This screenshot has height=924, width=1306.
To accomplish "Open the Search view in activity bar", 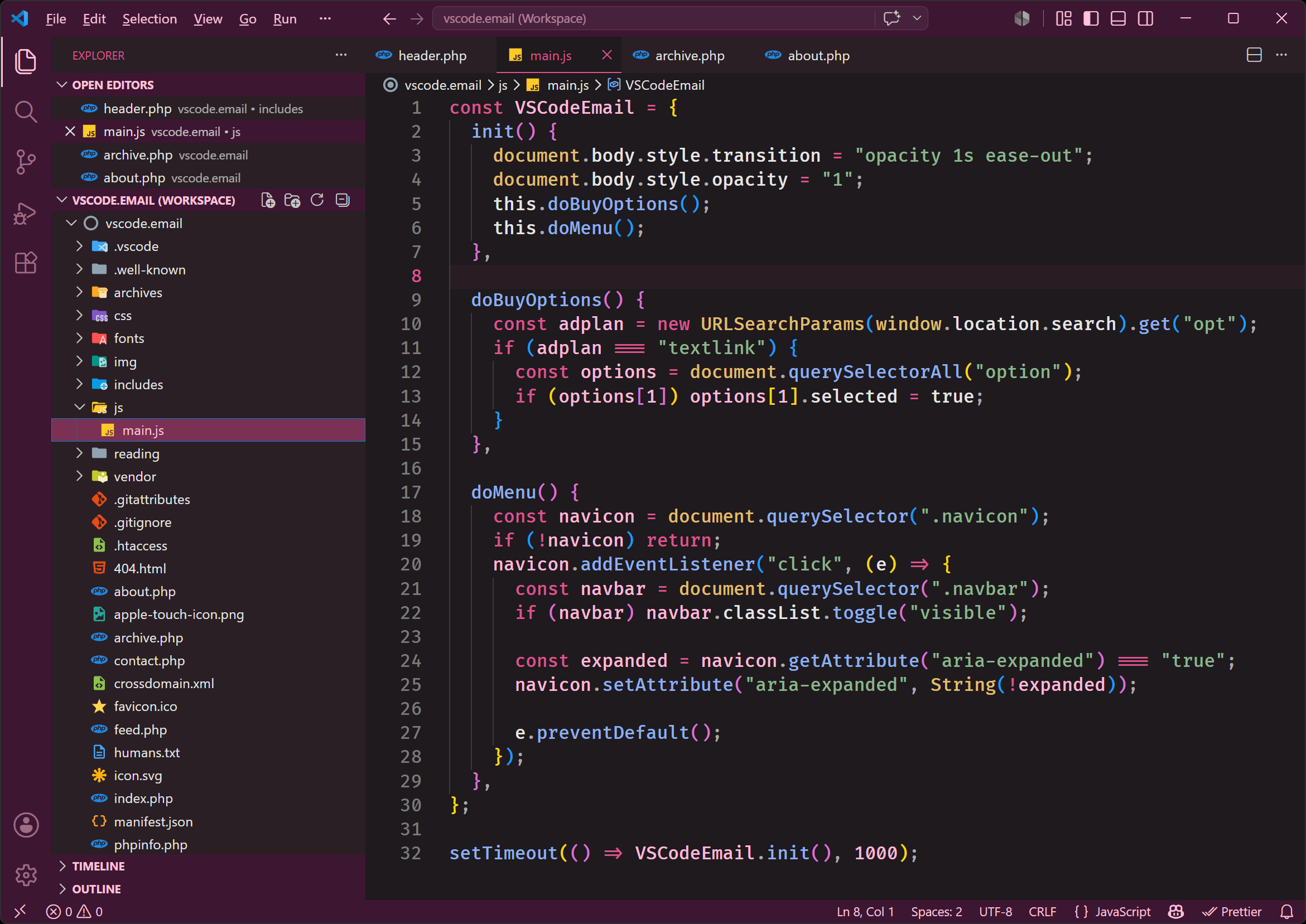I will 26,112.
